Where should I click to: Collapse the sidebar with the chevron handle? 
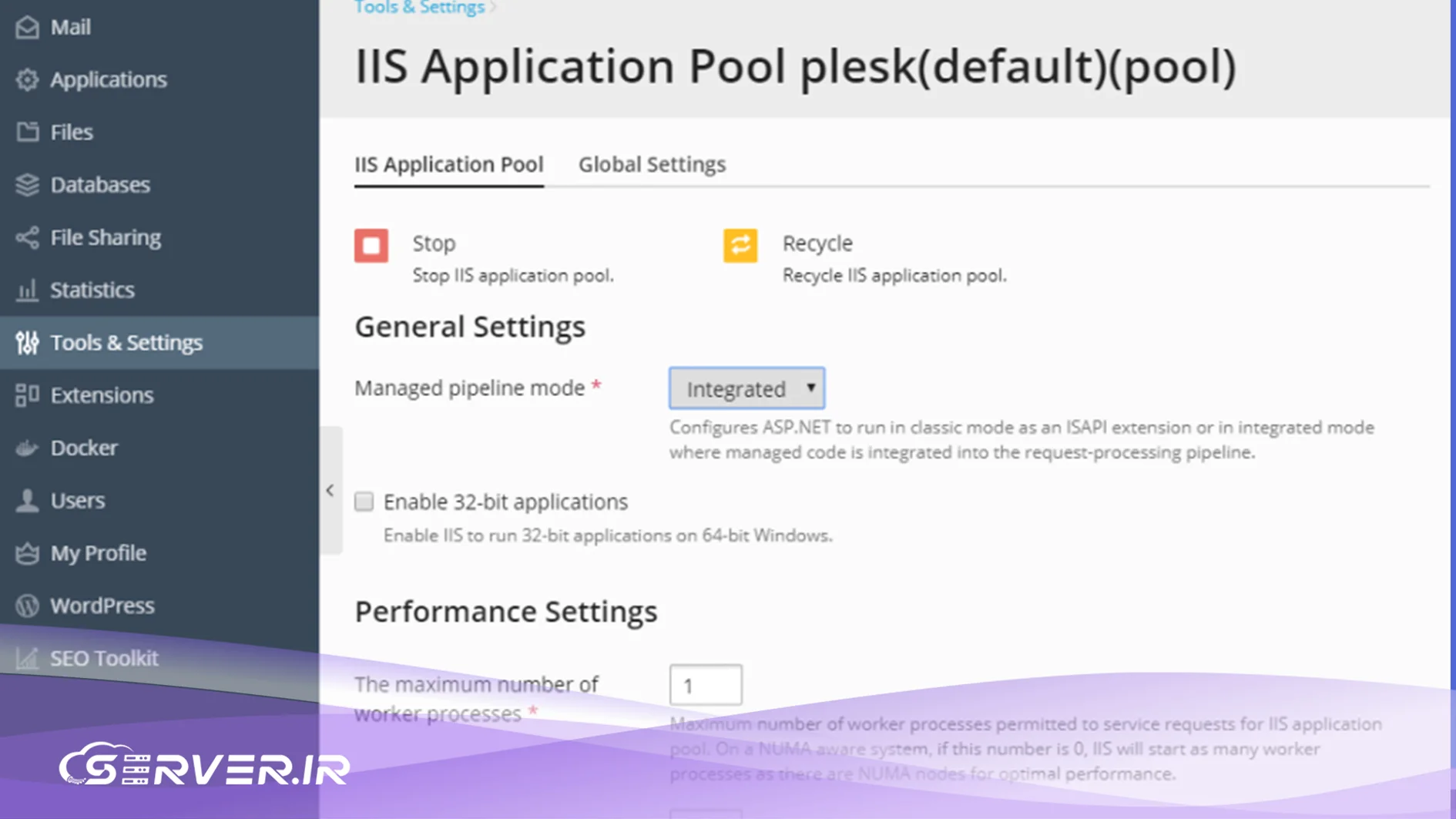(x=330, y=490)
